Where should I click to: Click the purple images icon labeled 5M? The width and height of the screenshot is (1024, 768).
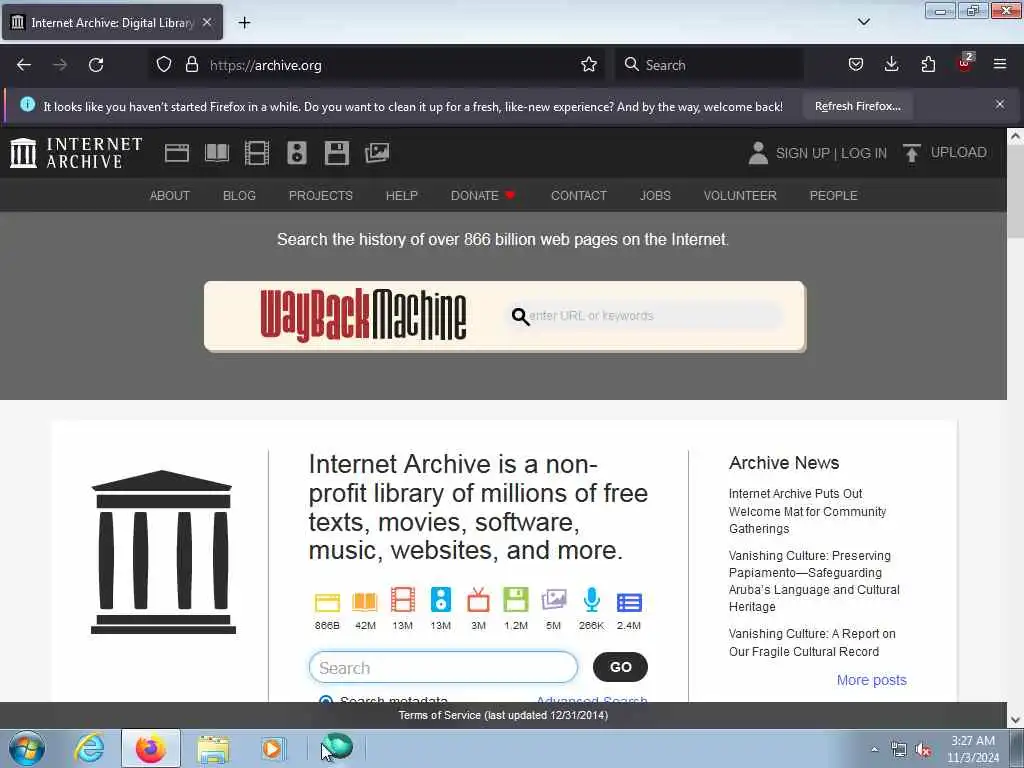554,600
